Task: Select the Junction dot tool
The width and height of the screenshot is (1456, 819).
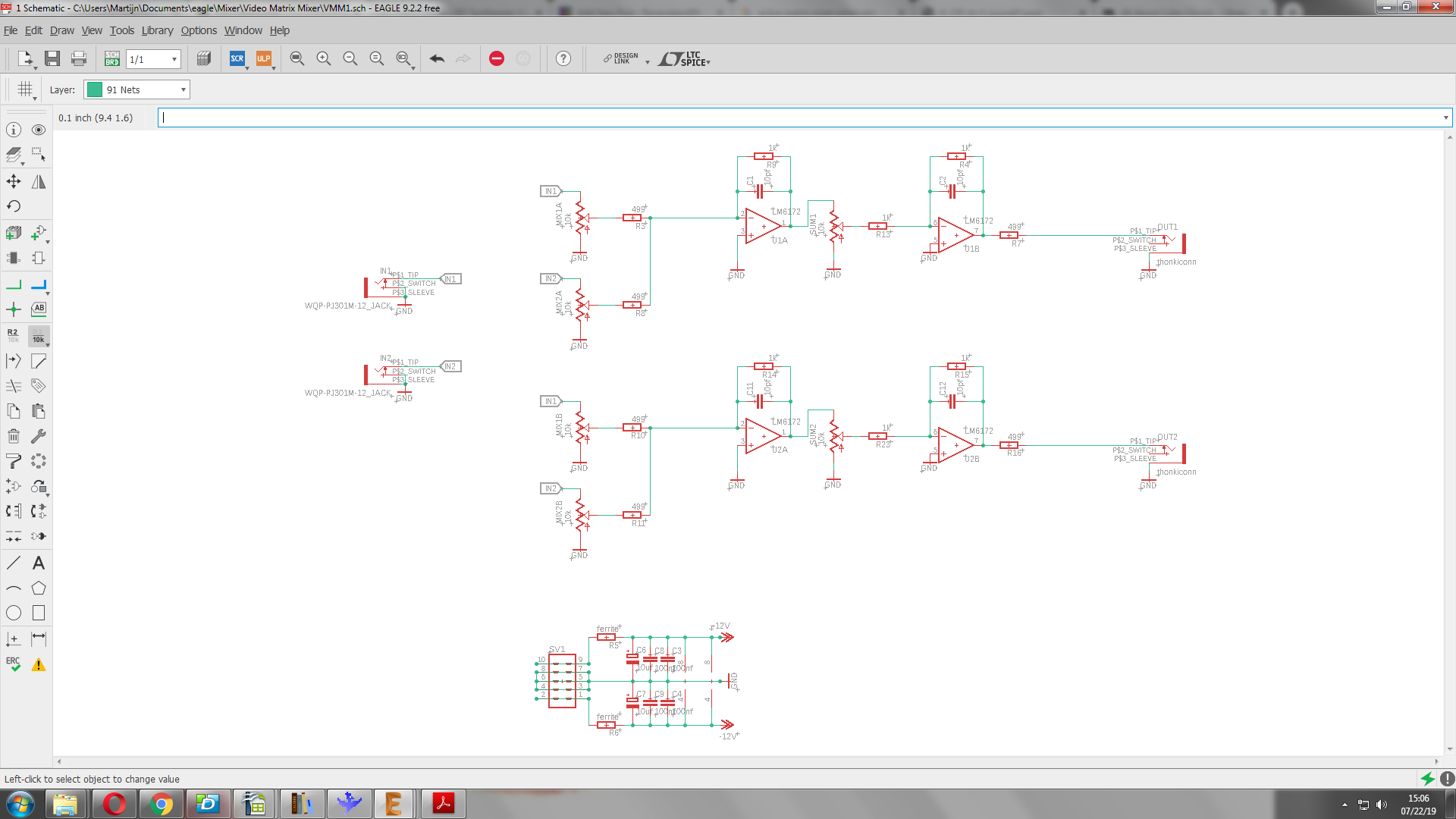Action: (14, 309)
